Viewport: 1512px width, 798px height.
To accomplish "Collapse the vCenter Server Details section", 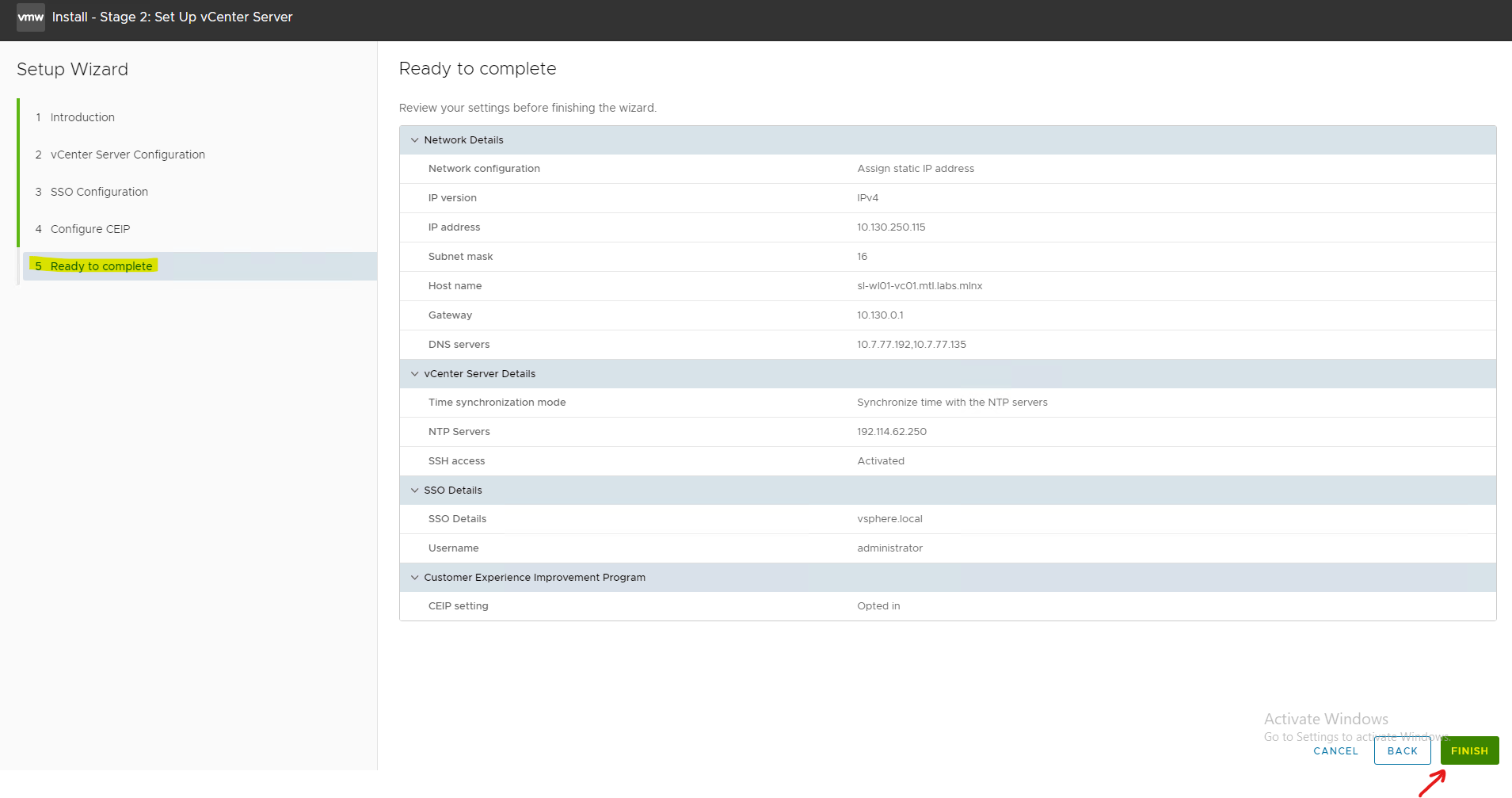I will (x=414, y=374).
